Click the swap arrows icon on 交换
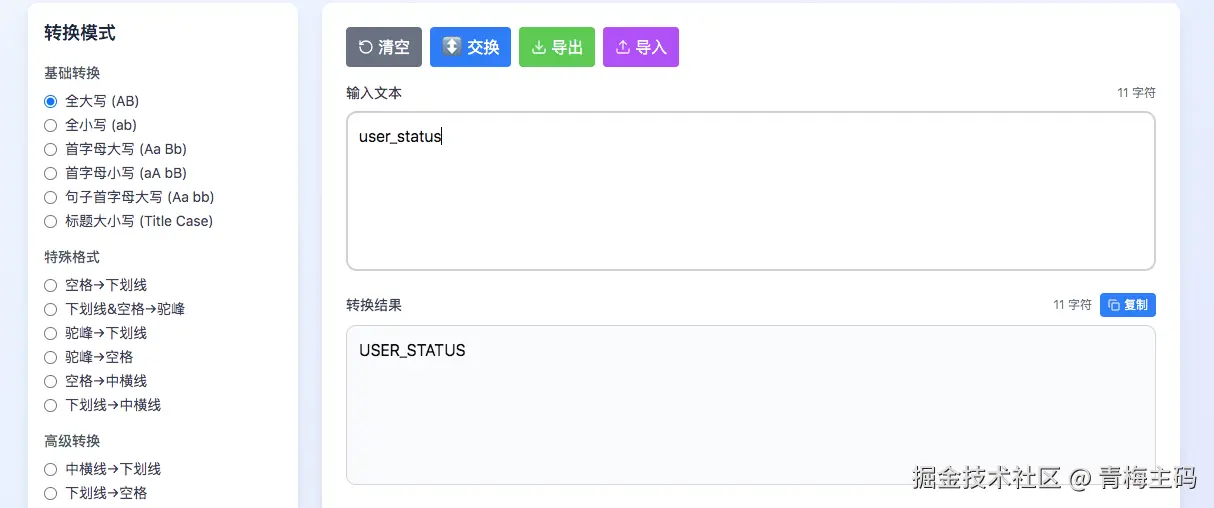Image resolution: width=1214 pixels, height=508 pixels. point(452,47)
